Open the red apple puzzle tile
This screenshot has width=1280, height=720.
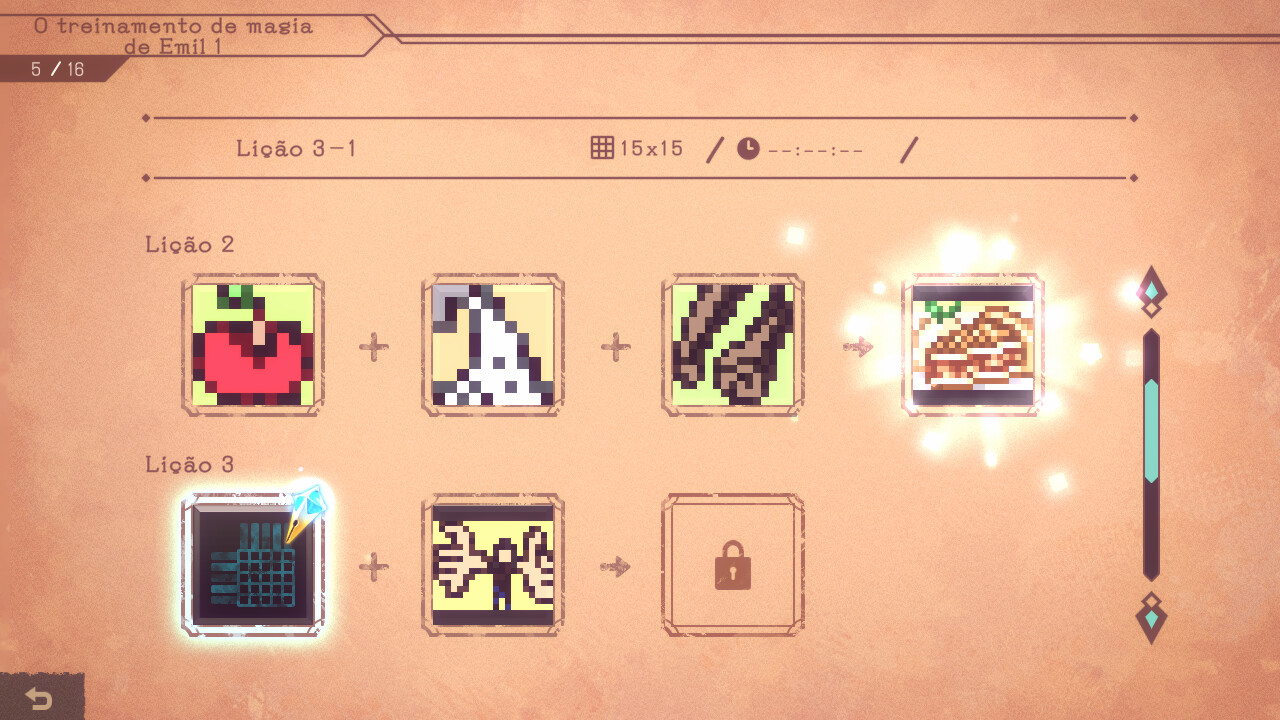click(253, 345)
